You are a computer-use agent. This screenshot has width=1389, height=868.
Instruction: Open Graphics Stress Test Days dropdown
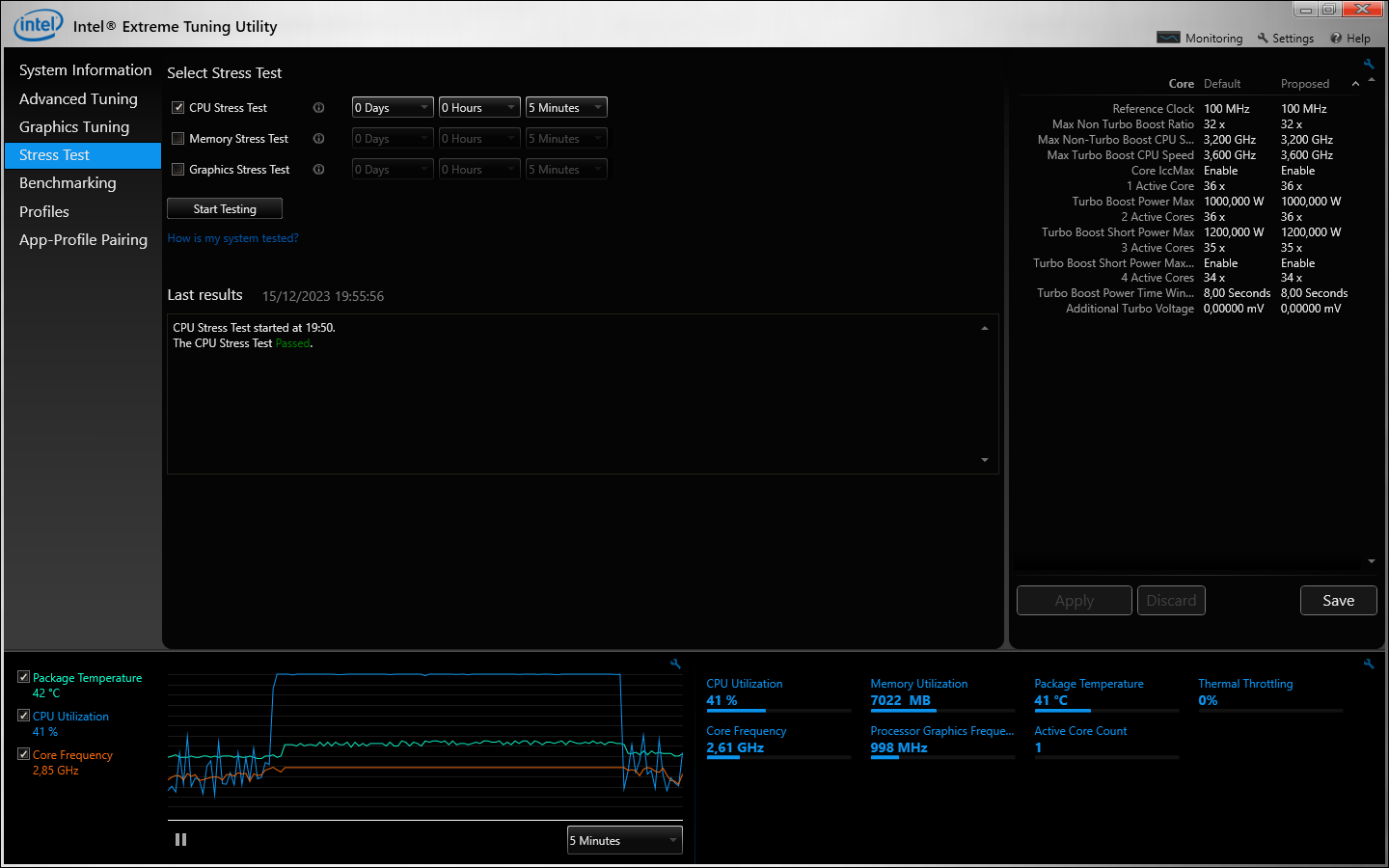point(393,170)
